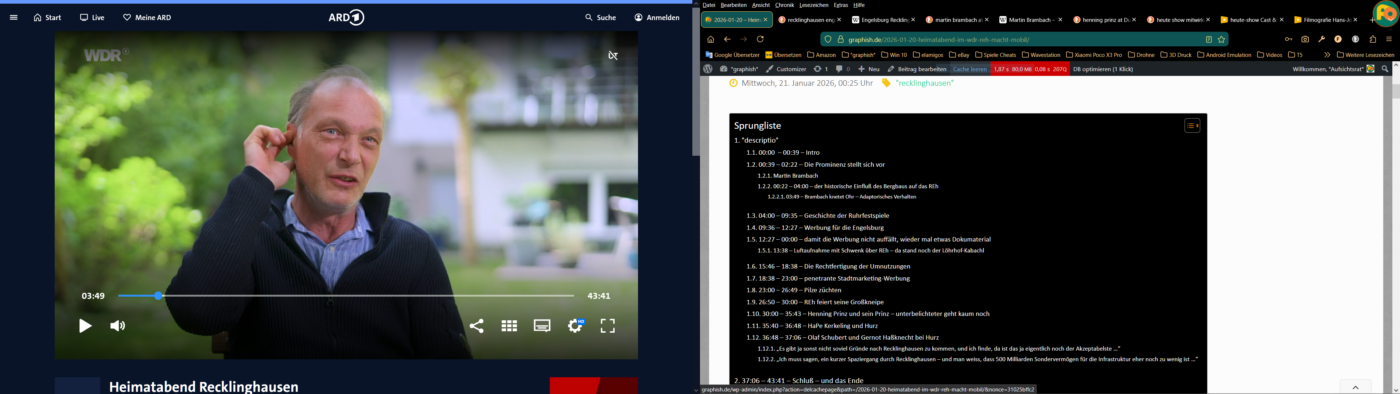Open the ARD Live section
1400x394 pixels.
(x=91, y=17)
